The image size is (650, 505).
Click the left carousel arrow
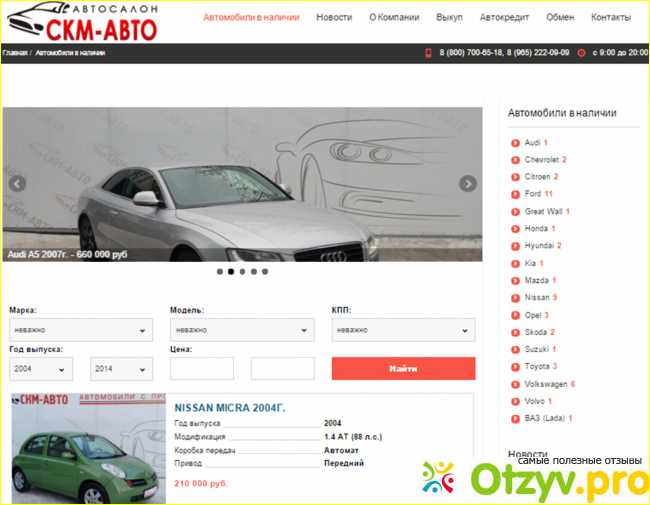coord(17,184)
